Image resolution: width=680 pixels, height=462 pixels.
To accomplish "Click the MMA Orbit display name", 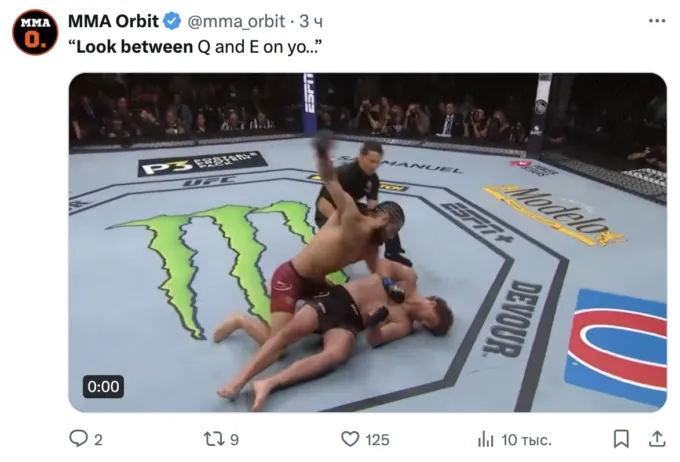I will (x=114, y=21).
